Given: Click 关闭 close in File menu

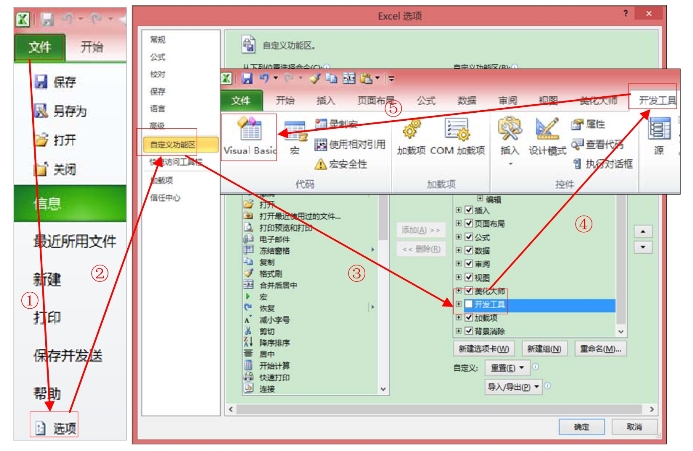Looking at the screenshot, I should click(55, 169).
